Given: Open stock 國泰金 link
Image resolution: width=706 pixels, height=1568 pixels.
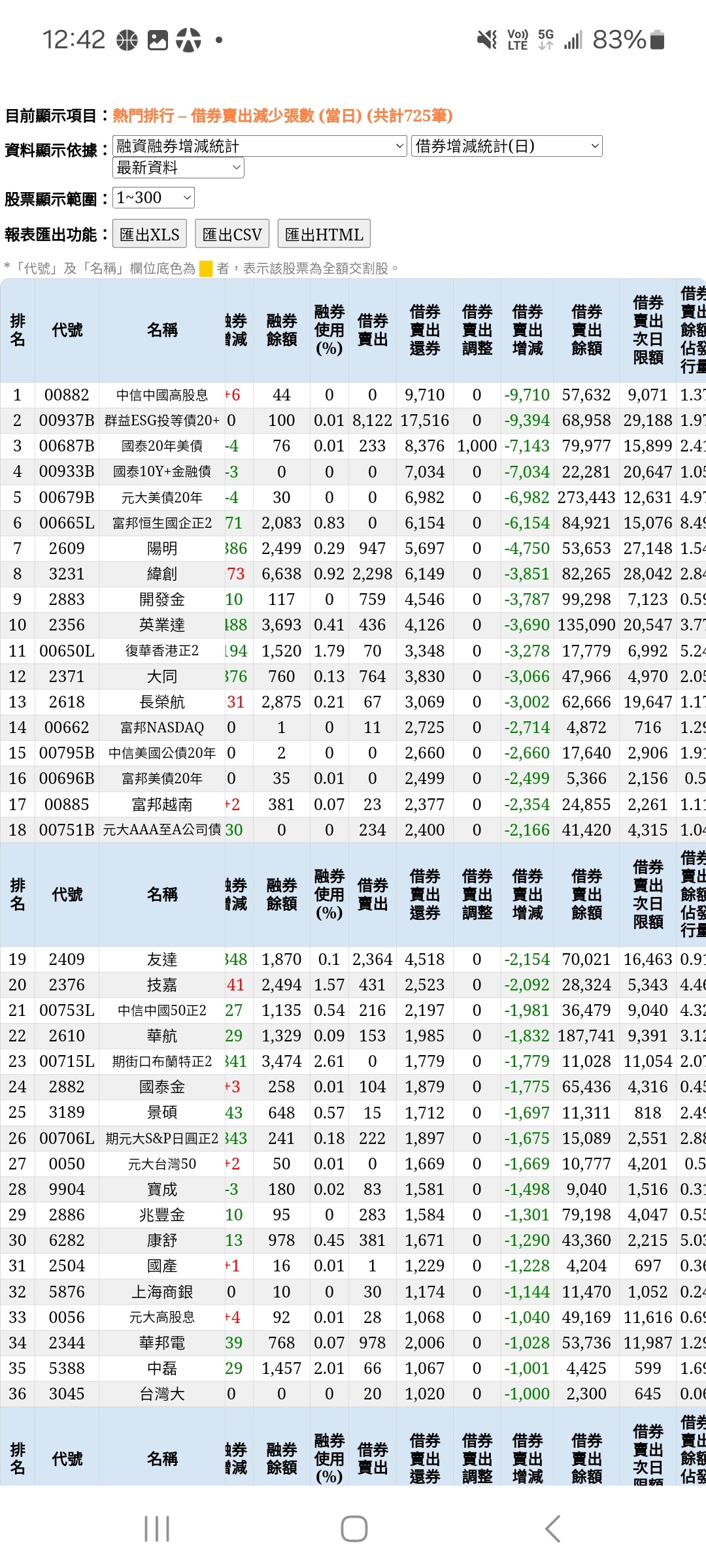Looking at the screenshot, I should tap(162, 1087).
